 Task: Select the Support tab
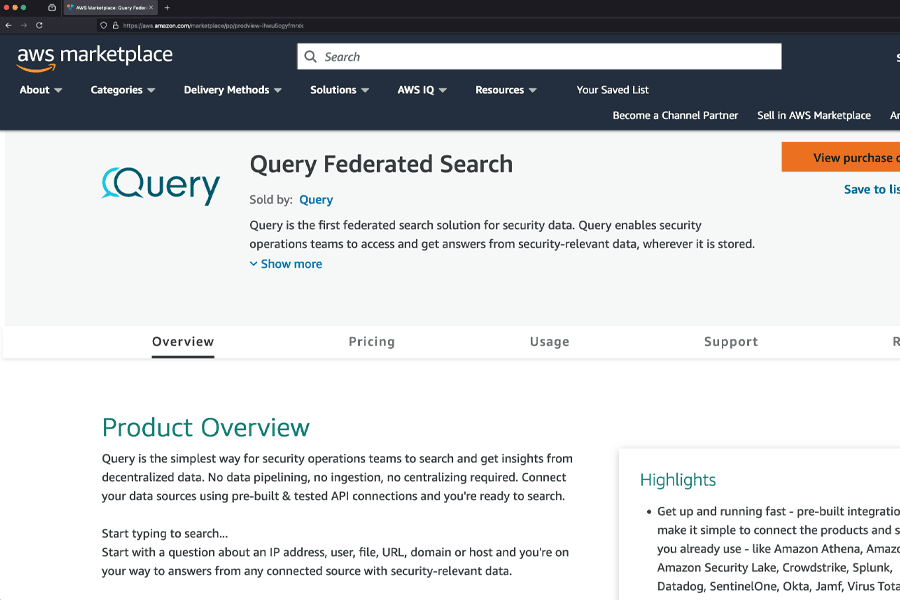point(730,342)
